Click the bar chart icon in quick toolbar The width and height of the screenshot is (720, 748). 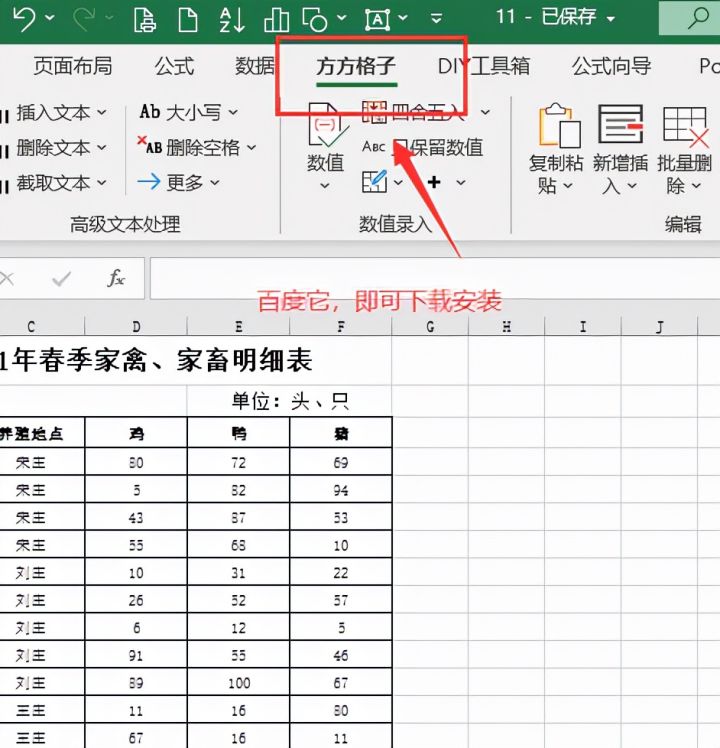pyautogui.click(x=276, y=20)
